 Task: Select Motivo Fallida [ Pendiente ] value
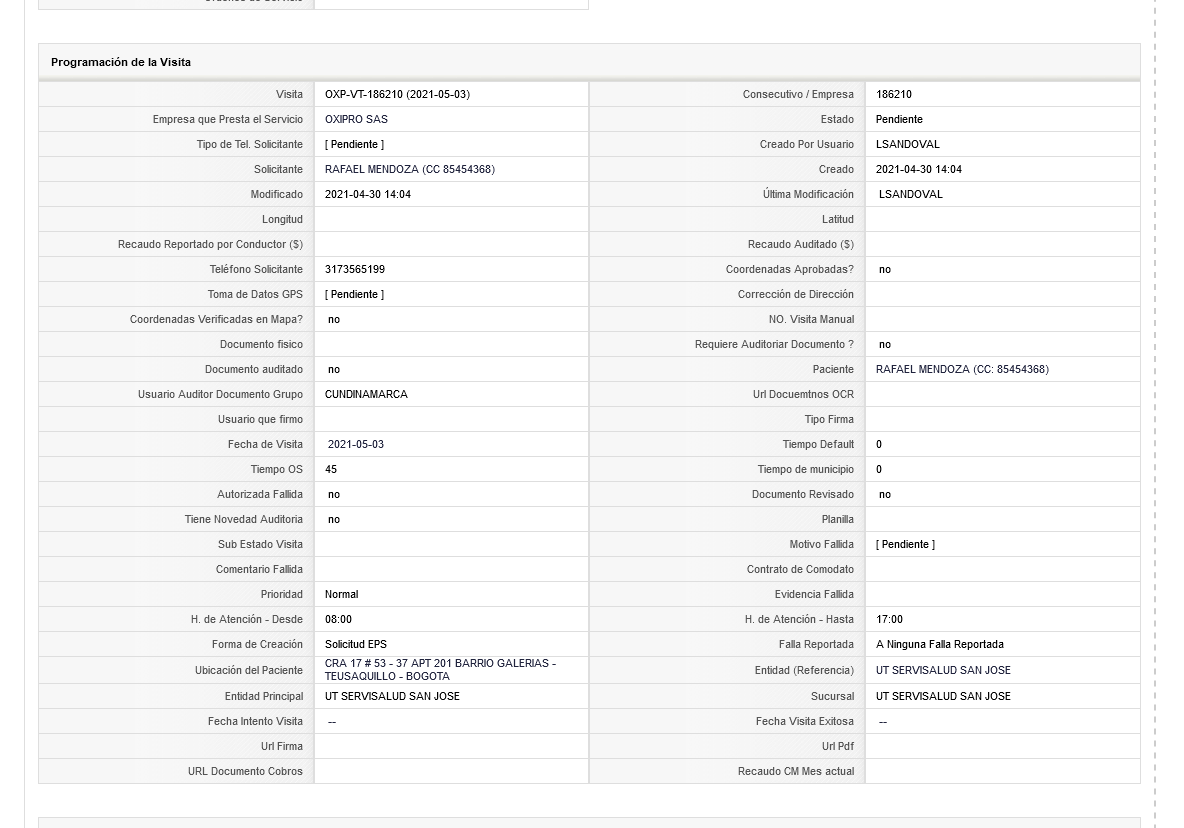(905, 544)
